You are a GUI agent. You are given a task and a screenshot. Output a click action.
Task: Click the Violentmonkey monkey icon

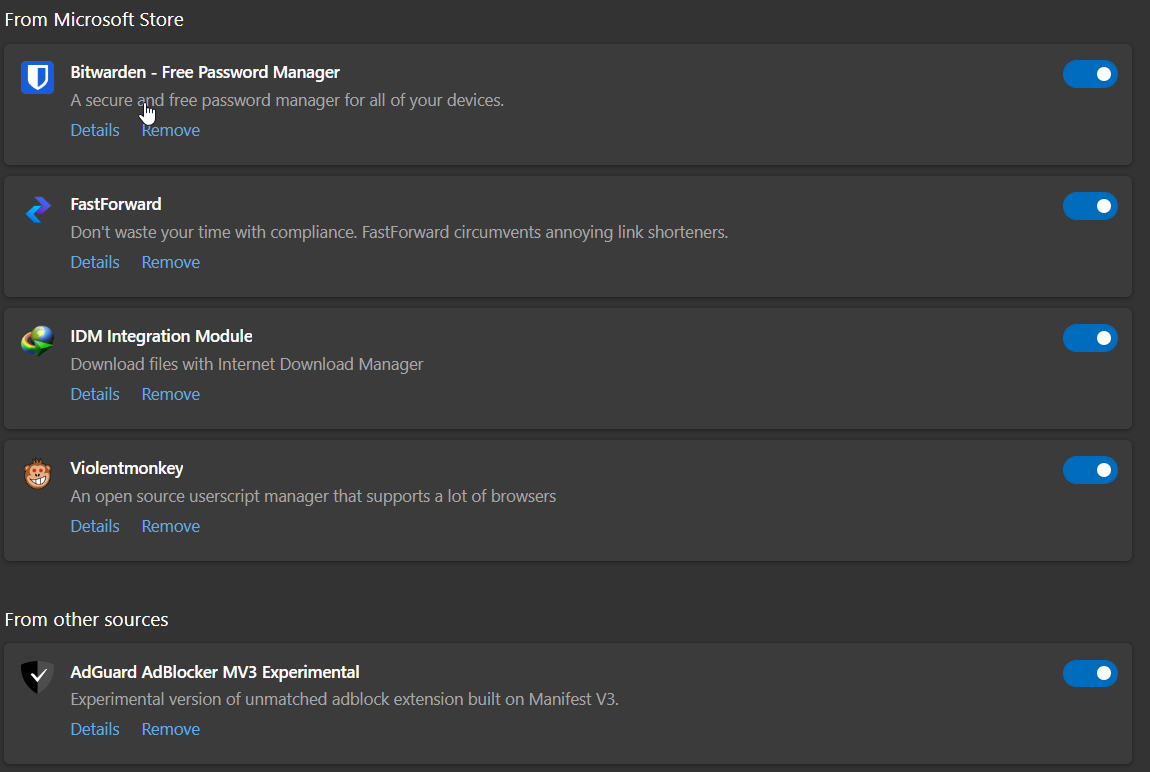pos(37,473)
